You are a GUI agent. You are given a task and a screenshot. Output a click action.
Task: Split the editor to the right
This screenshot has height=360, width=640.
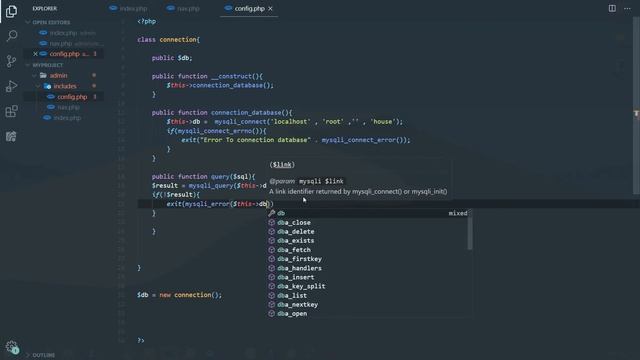point(612,8)
